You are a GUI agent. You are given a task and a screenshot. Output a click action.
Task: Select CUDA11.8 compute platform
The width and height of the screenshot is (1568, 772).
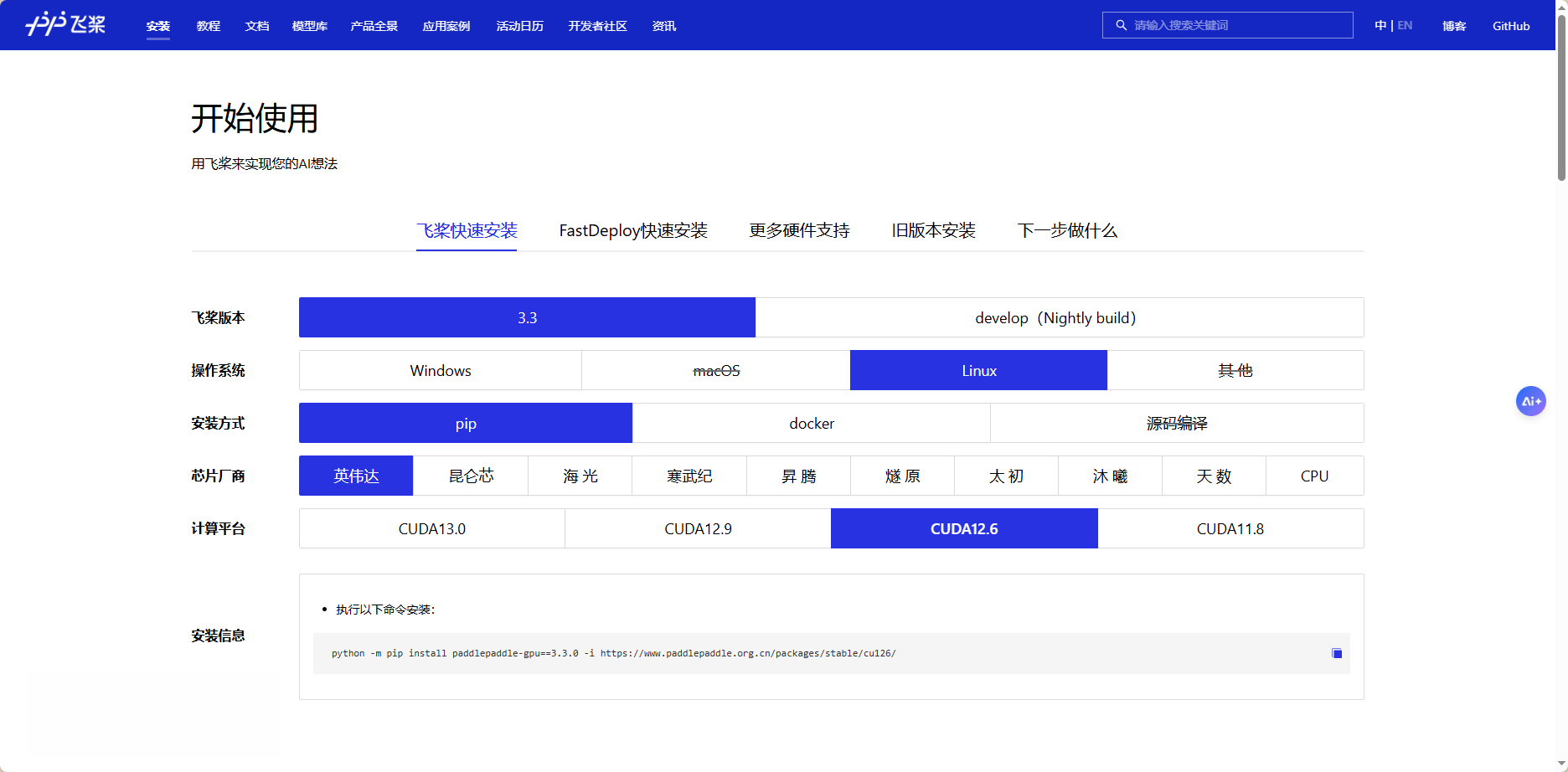(1230, 528)
